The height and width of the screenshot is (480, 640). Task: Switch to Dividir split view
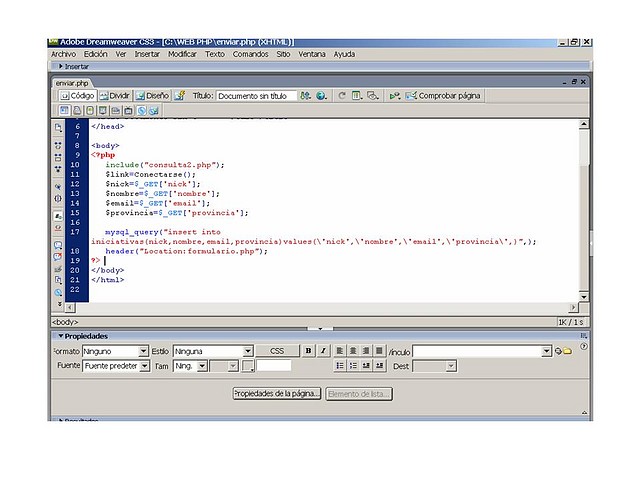click(114, 96)
